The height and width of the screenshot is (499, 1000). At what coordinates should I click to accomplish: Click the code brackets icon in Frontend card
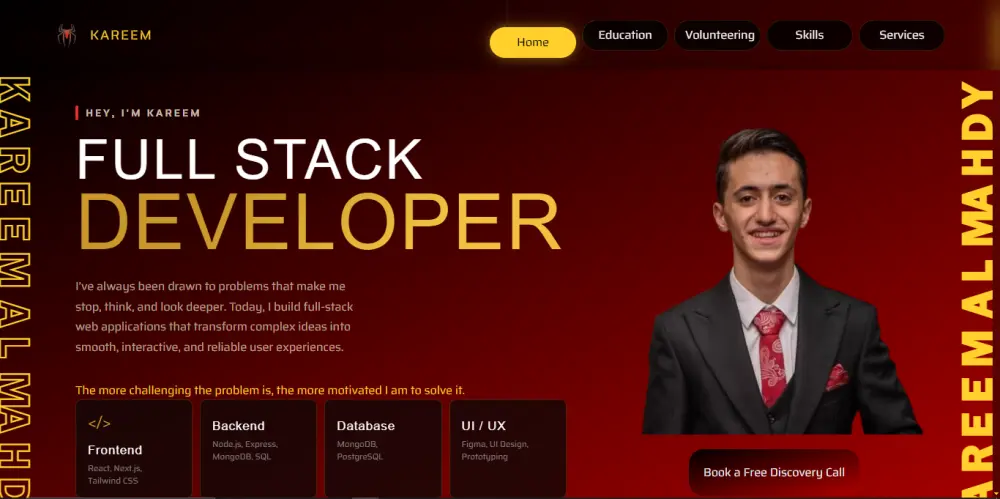pos(99,423)
